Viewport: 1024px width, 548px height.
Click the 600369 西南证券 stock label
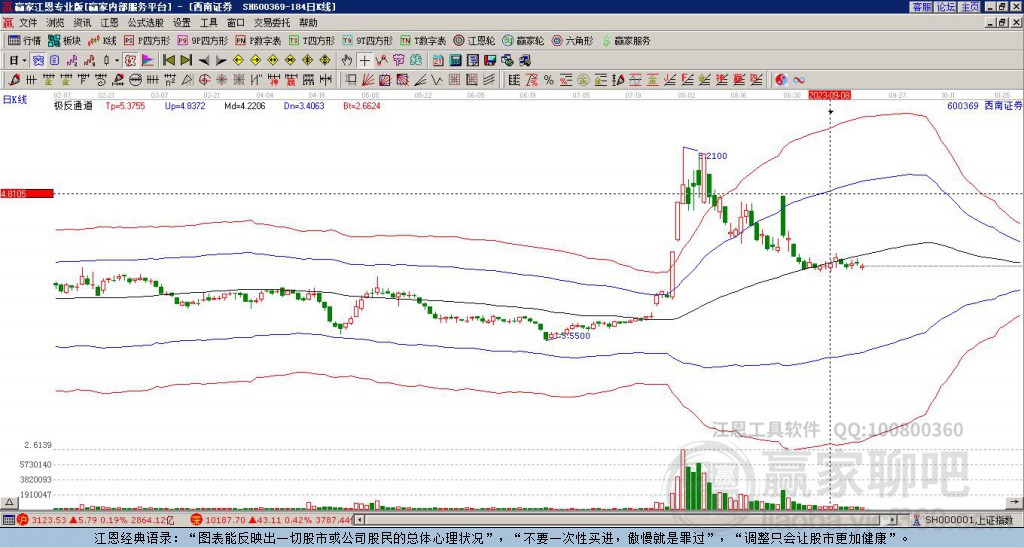(984, 106)
